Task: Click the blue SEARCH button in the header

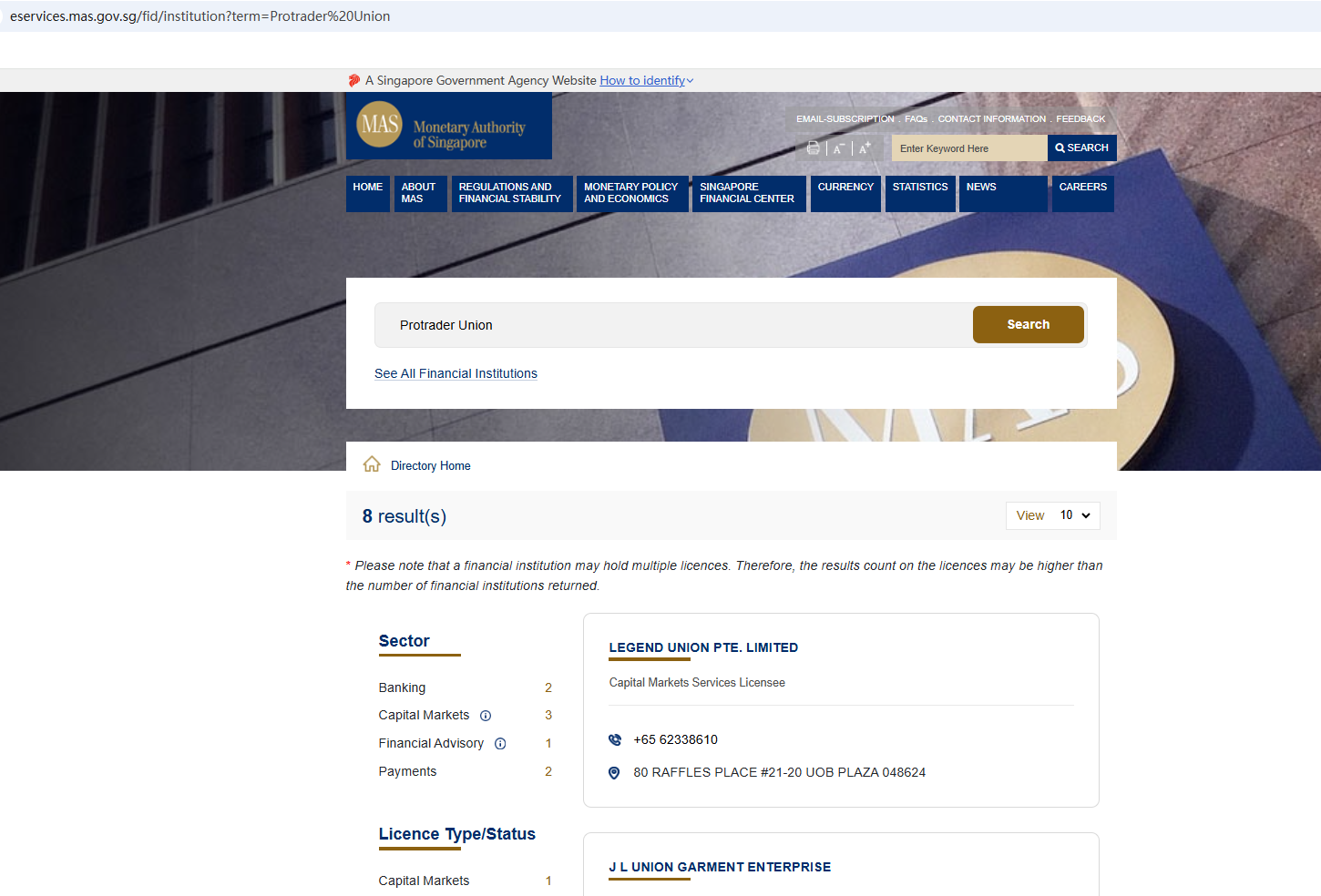Action: (1082, 148)
